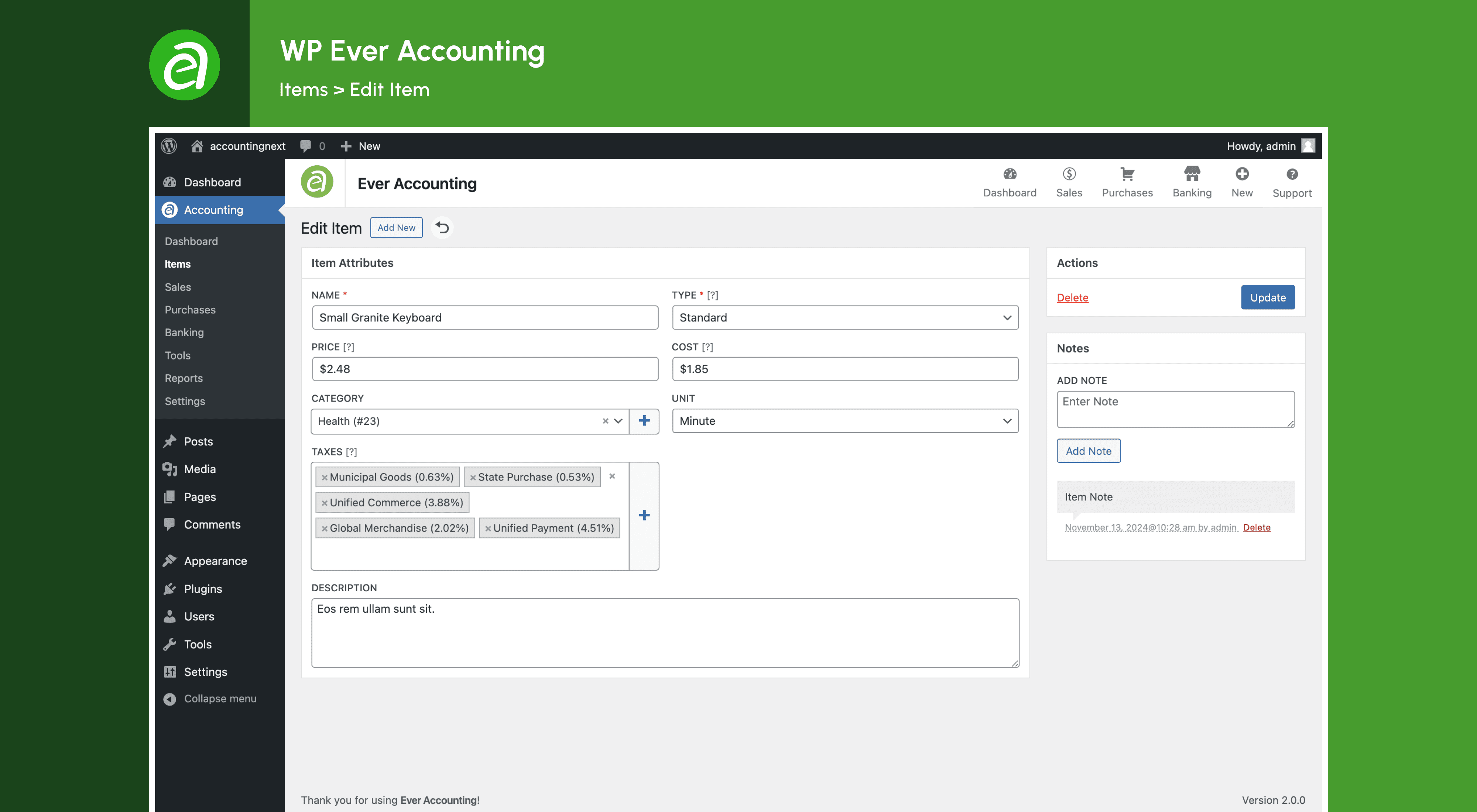Remove the State Purchase (0.53%) tax tag
The height and width of the screenshot is (812, 1477).
pyautogui.click(x=473, y=477)
